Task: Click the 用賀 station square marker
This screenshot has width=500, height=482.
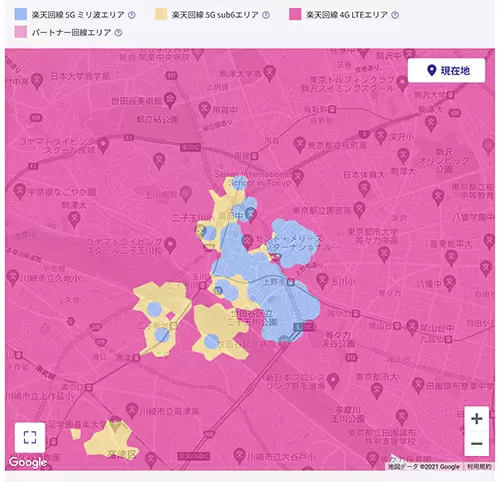Action: point(255,156)
